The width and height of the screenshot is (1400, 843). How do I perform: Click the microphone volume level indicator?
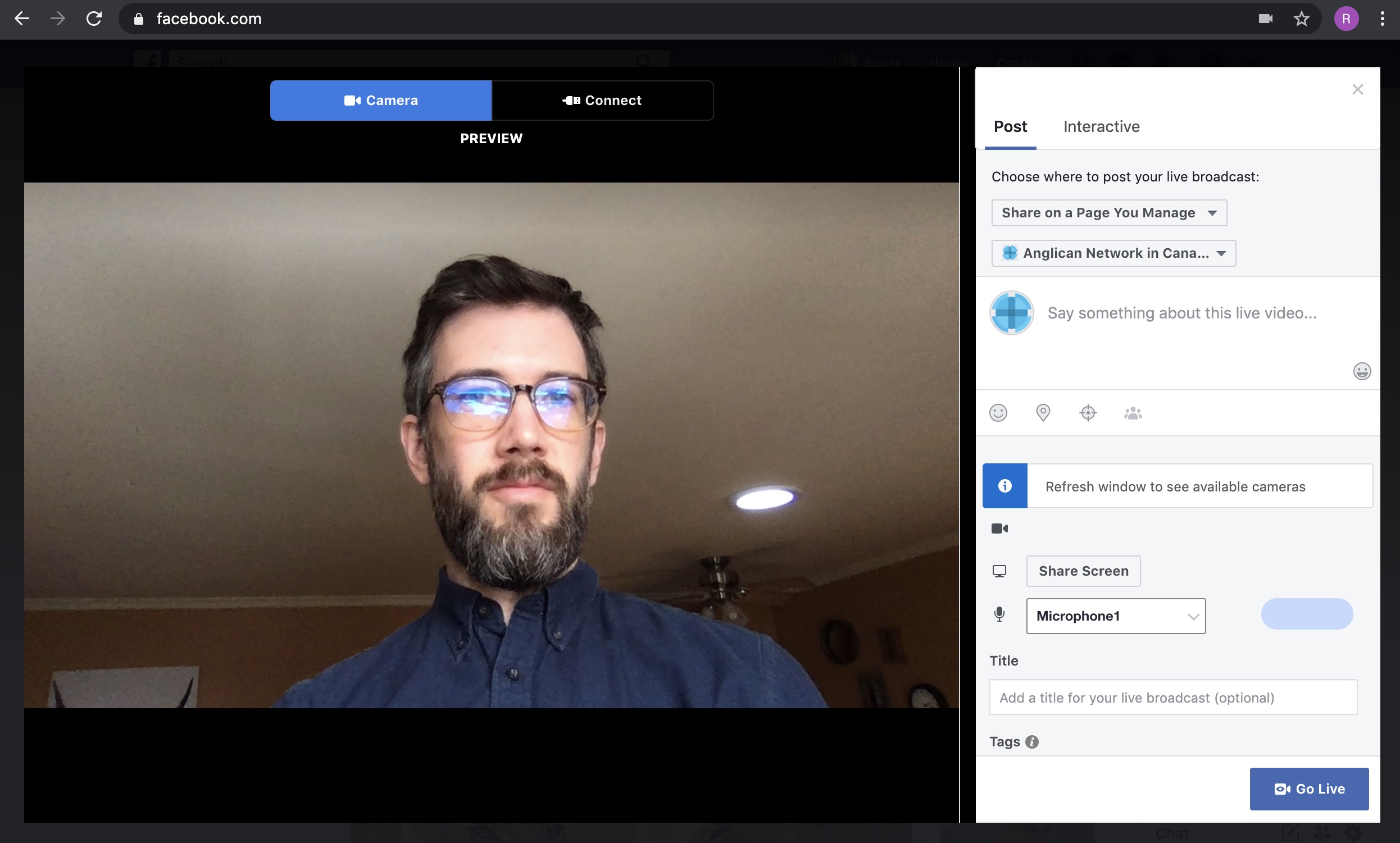[x=1306, y=613]
